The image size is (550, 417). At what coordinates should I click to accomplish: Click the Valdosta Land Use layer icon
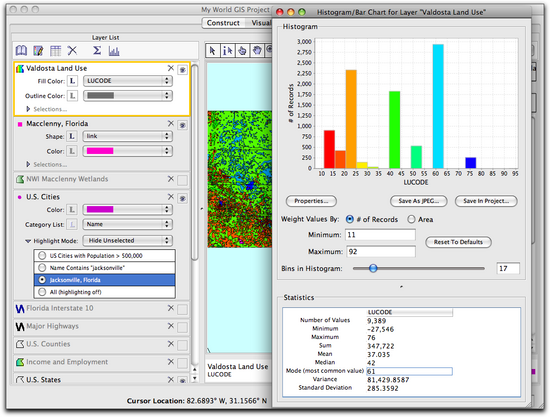click(20, 68)
